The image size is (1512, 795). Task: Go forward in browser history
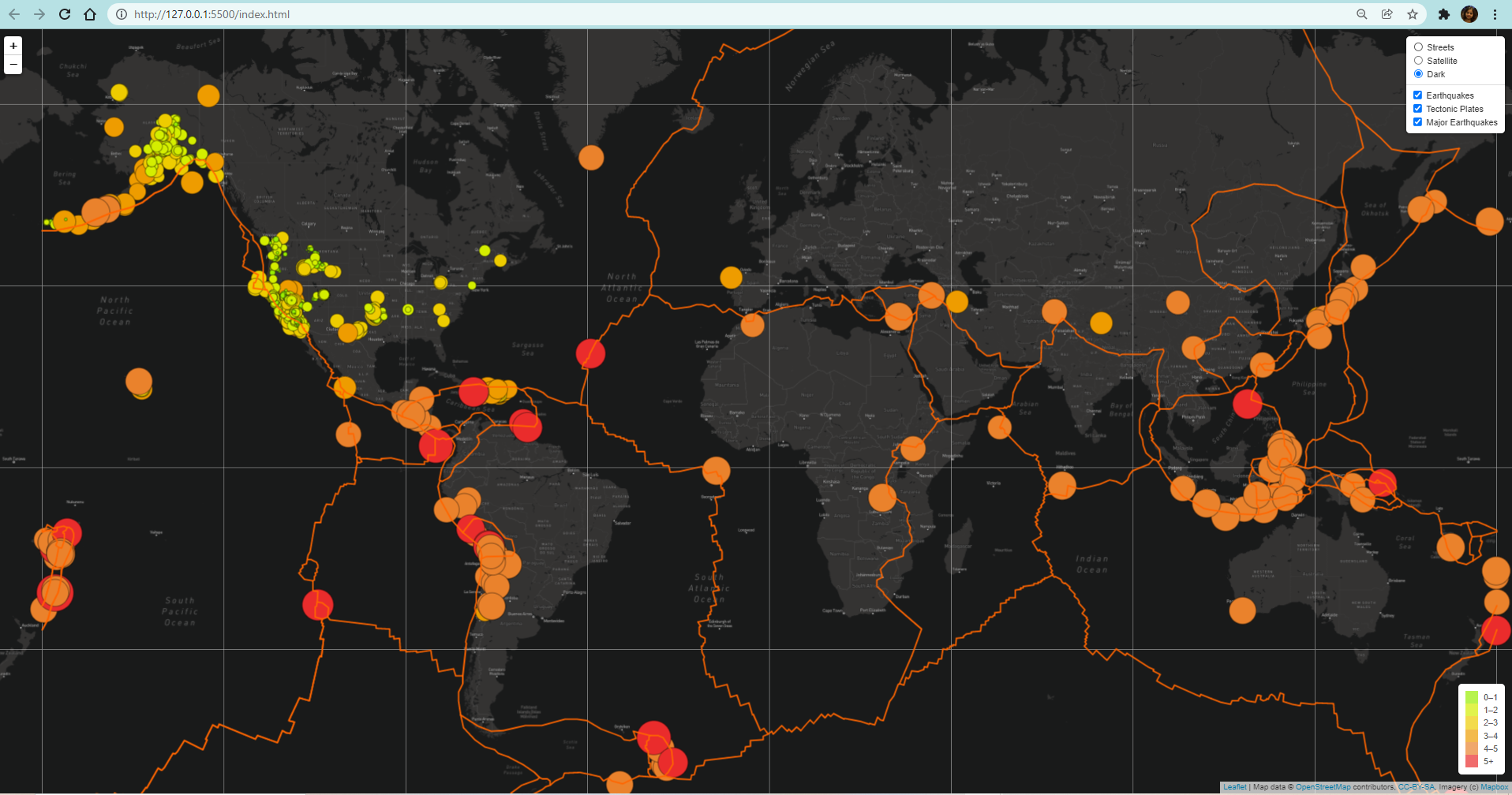point(39,14)
